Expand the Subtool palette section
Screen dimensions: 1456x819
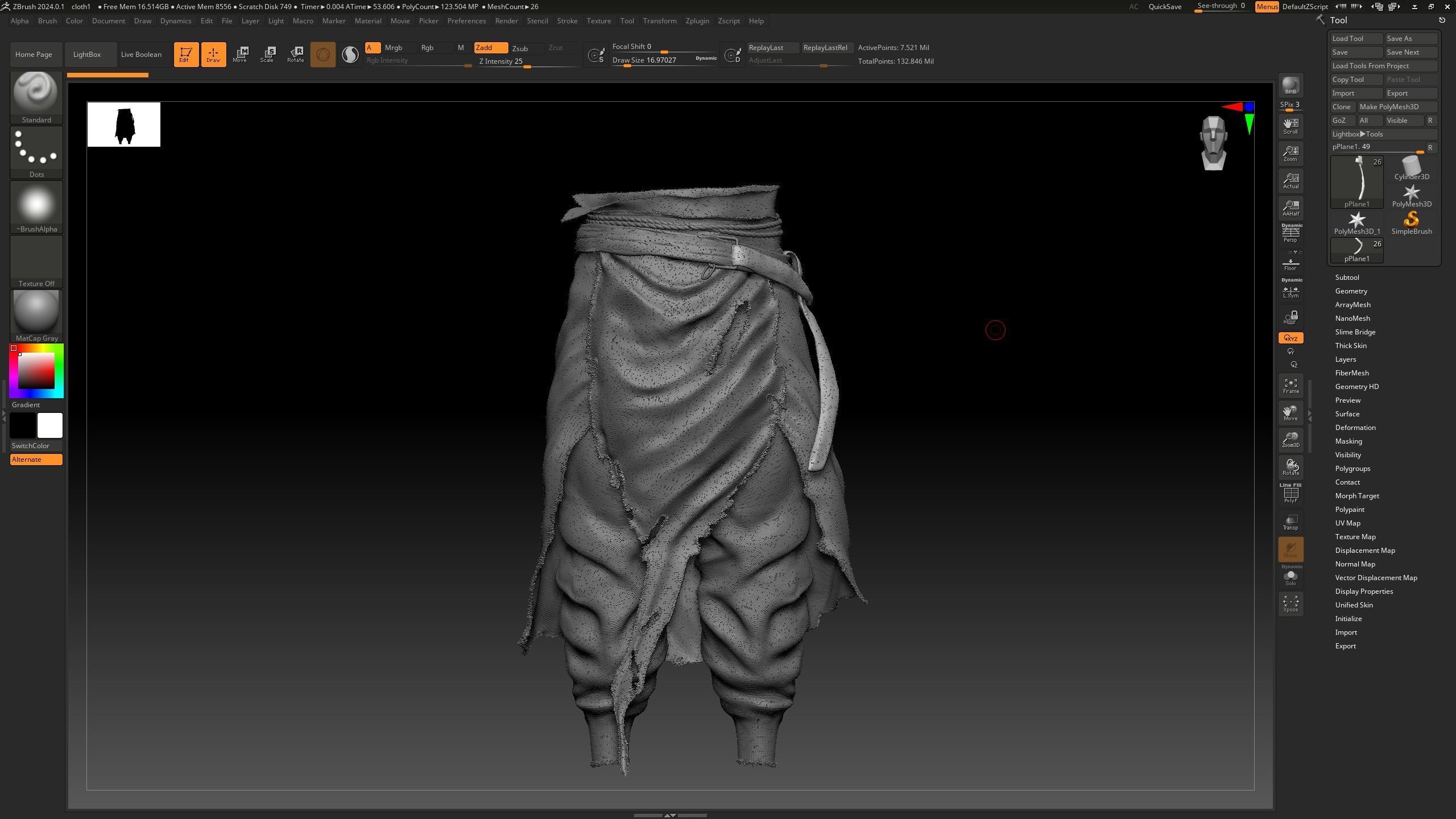coord(1347,278)
